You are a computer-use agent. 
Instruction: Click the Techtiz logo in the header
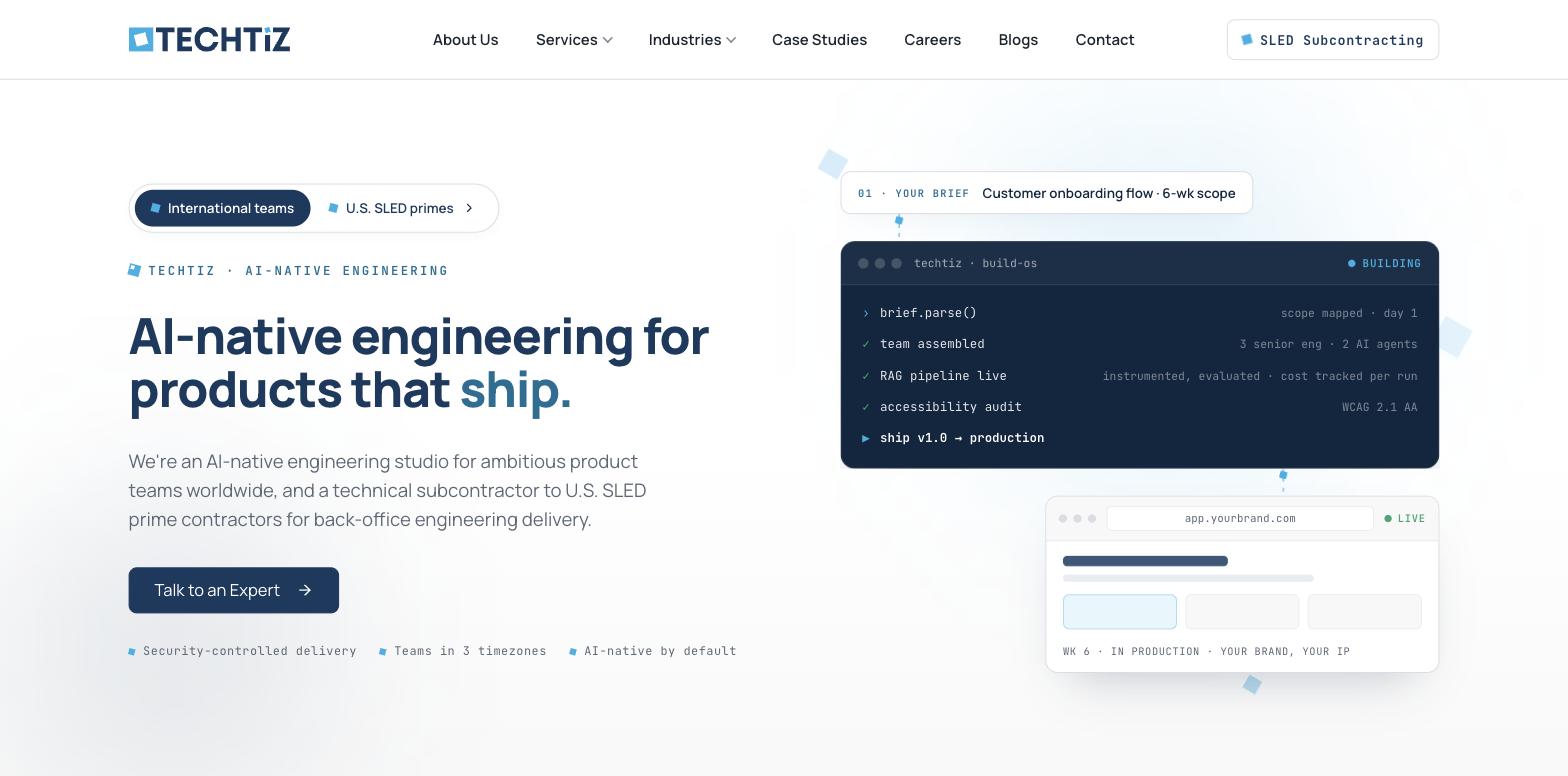coord(209,39)
